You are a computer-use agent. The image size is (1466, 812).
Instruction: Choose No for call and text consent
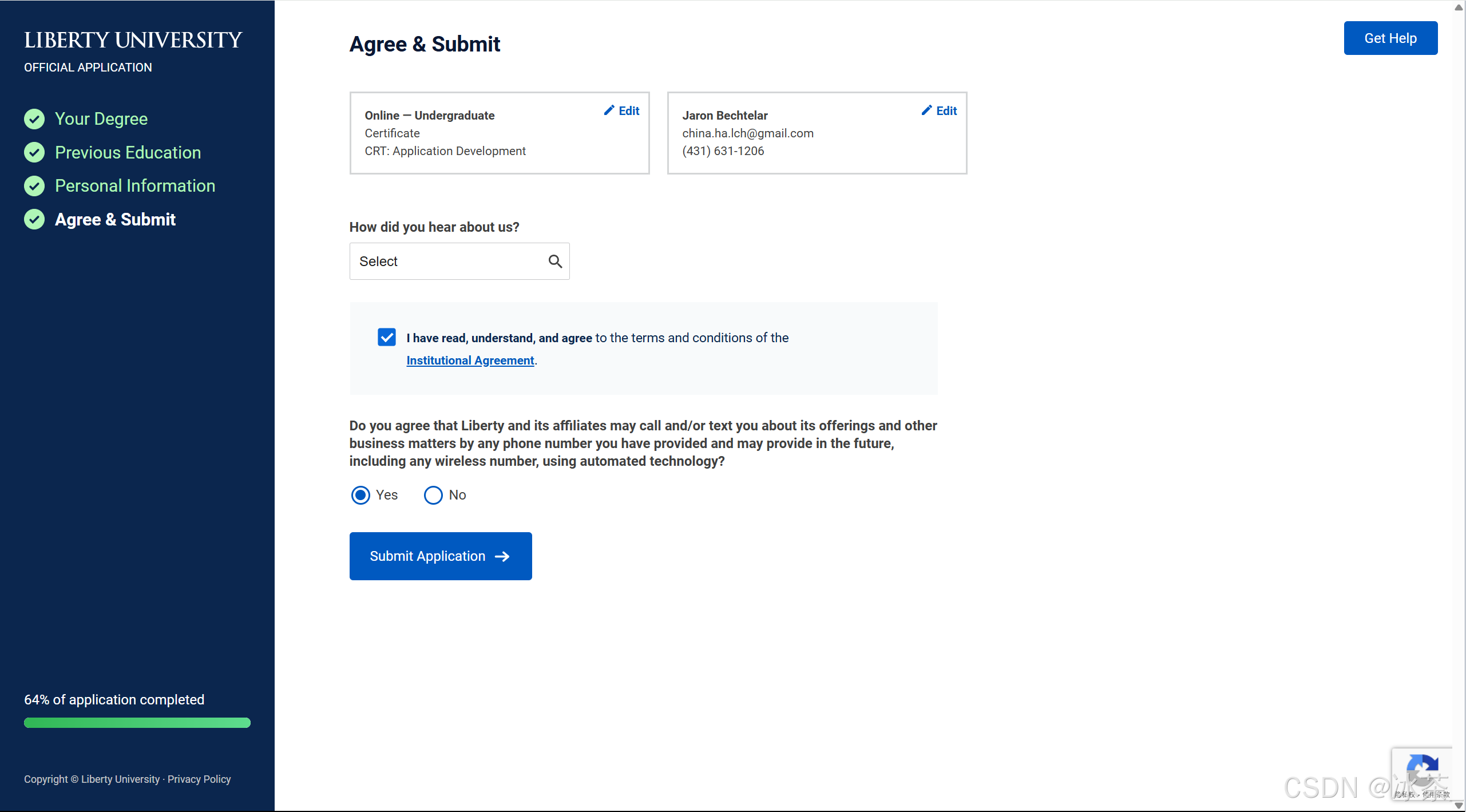click(x=433, y=495)
